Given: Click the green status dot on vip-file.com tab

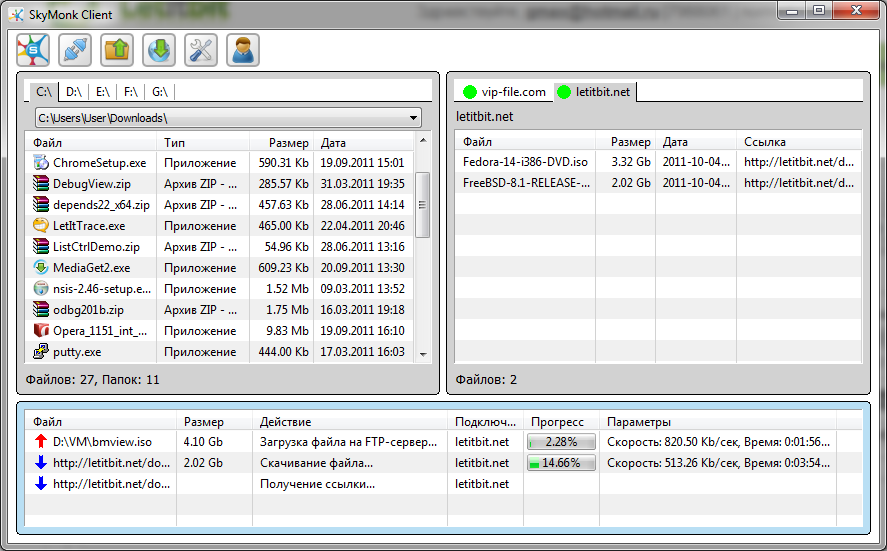Looking at the screenshot, I should (x=470, y=92).
